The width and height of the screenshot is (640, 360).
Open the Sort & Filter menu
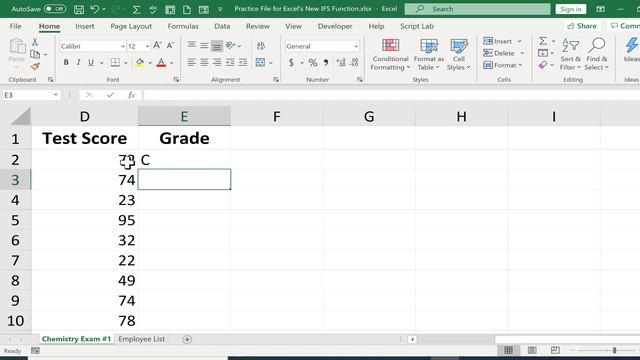(570, 55)
